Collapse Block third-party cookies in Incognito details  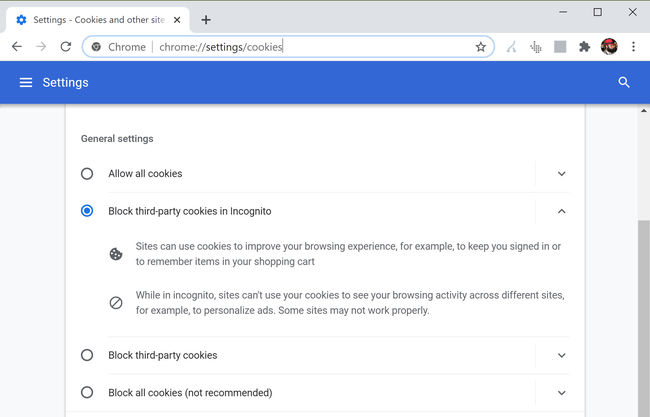click(561, 211)
